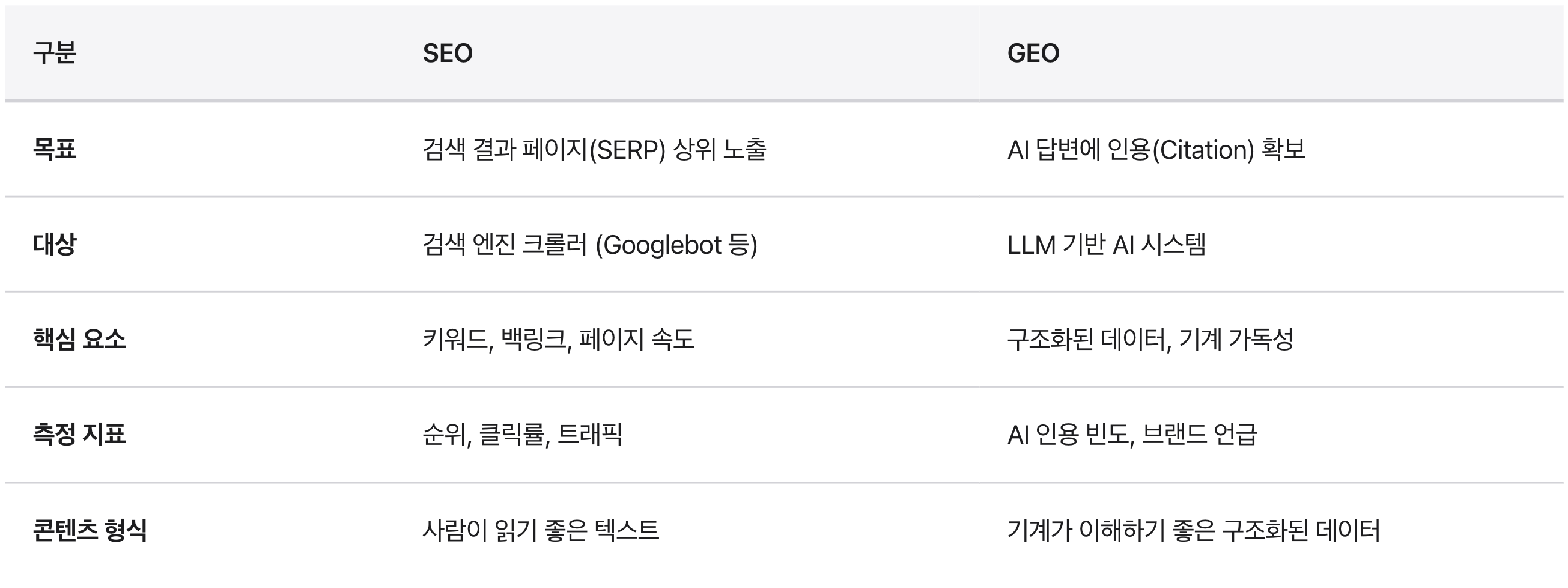The height and width of the screenshot is (588, 1568).
Task: Click the AI 인용 빈도 text
Action: pyautogui.click(x=1069, y=435)
